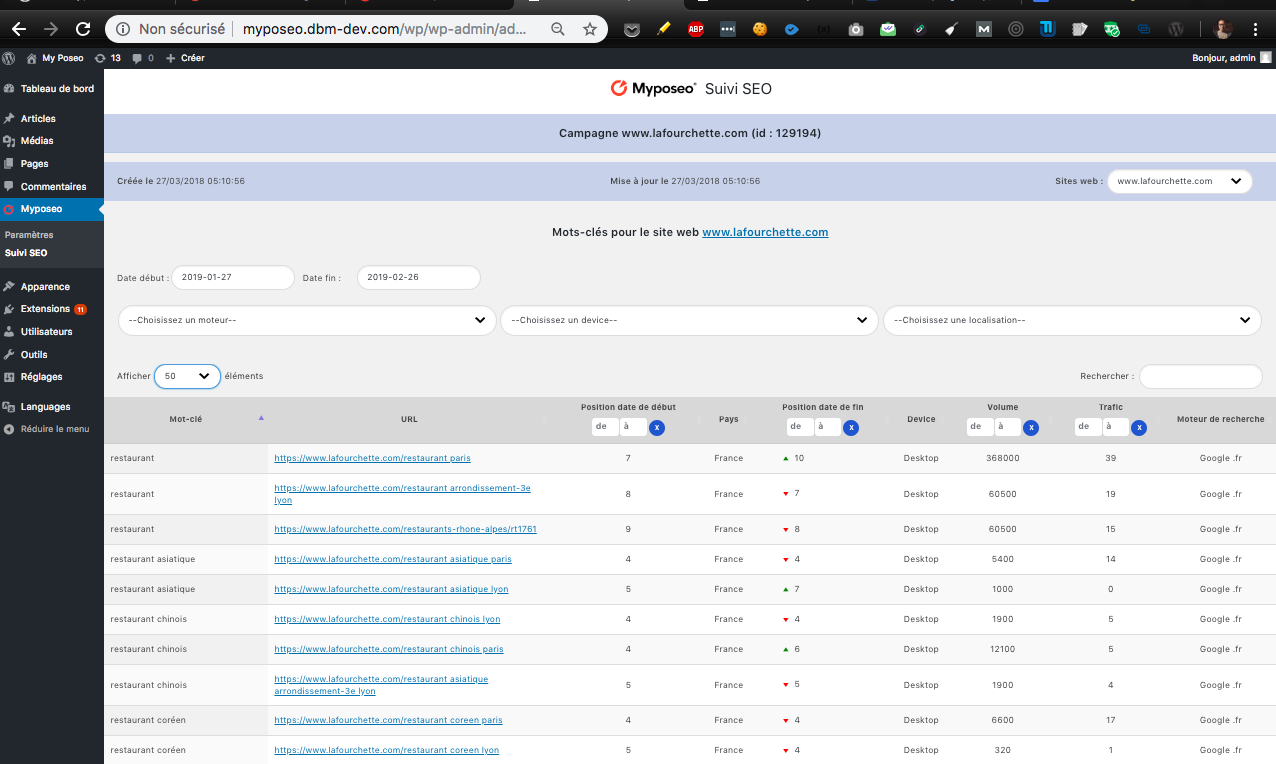Screen dimensions: 1276x764
Task: Click the browser back arrow
Action: point(19,29)
